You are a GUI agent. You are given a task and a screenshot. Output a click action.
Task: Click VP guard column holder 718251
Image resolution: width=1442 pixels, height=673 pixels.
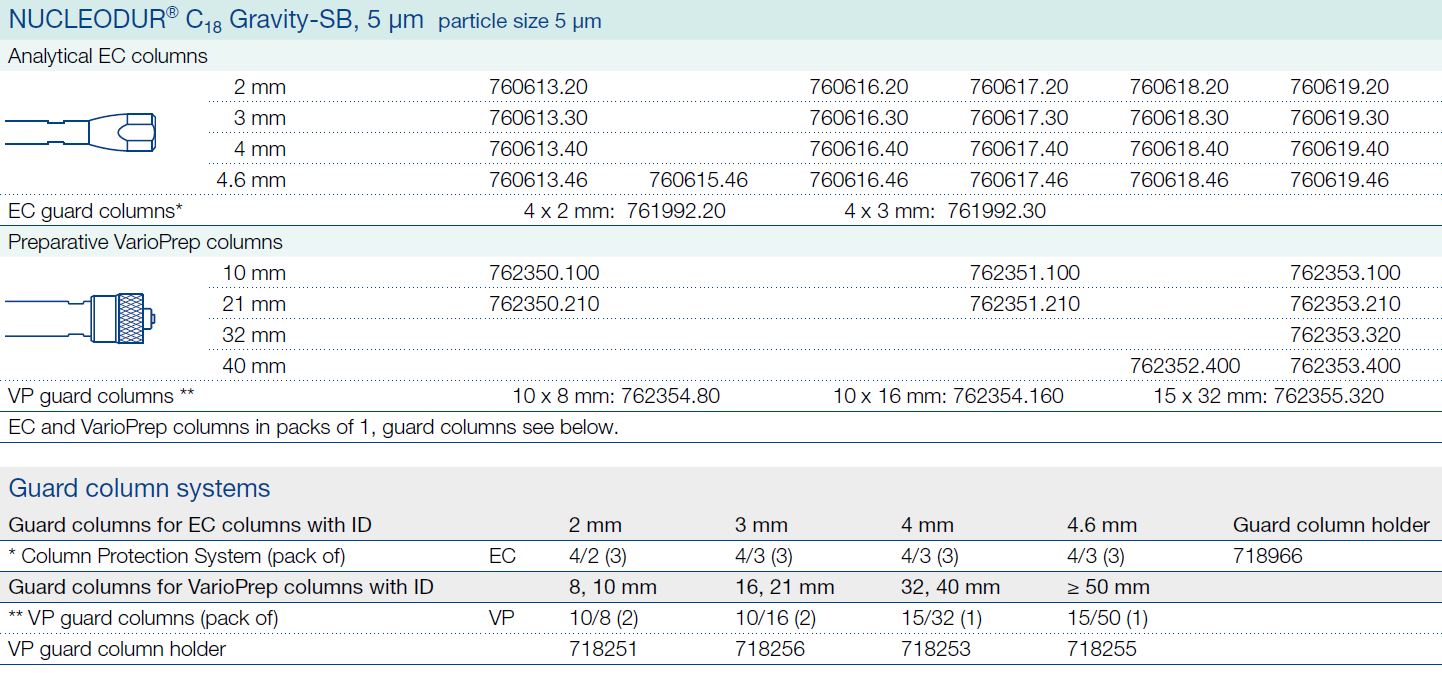[x=602, y=649]
